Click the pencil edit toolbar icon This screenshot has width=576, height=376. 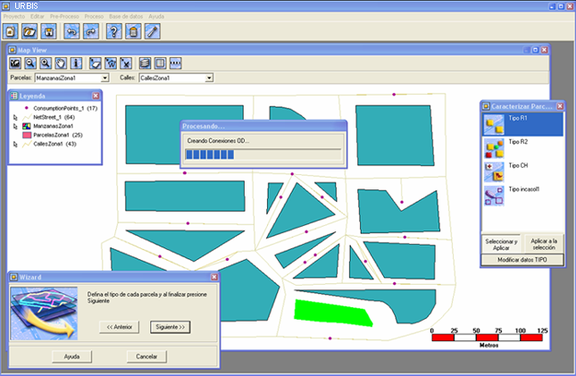click(152, 32)
